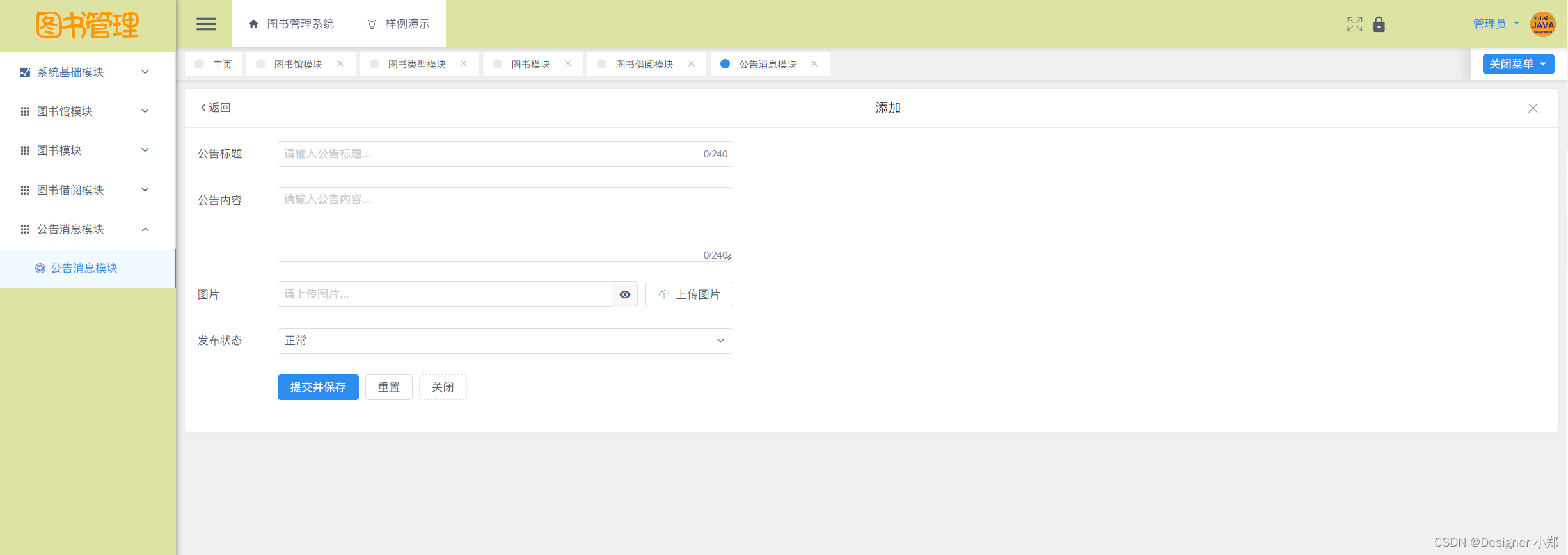Open the 发布状态 dropdown
The image size is (1568, 555).
pyautogui.click(x=505, y=341)
